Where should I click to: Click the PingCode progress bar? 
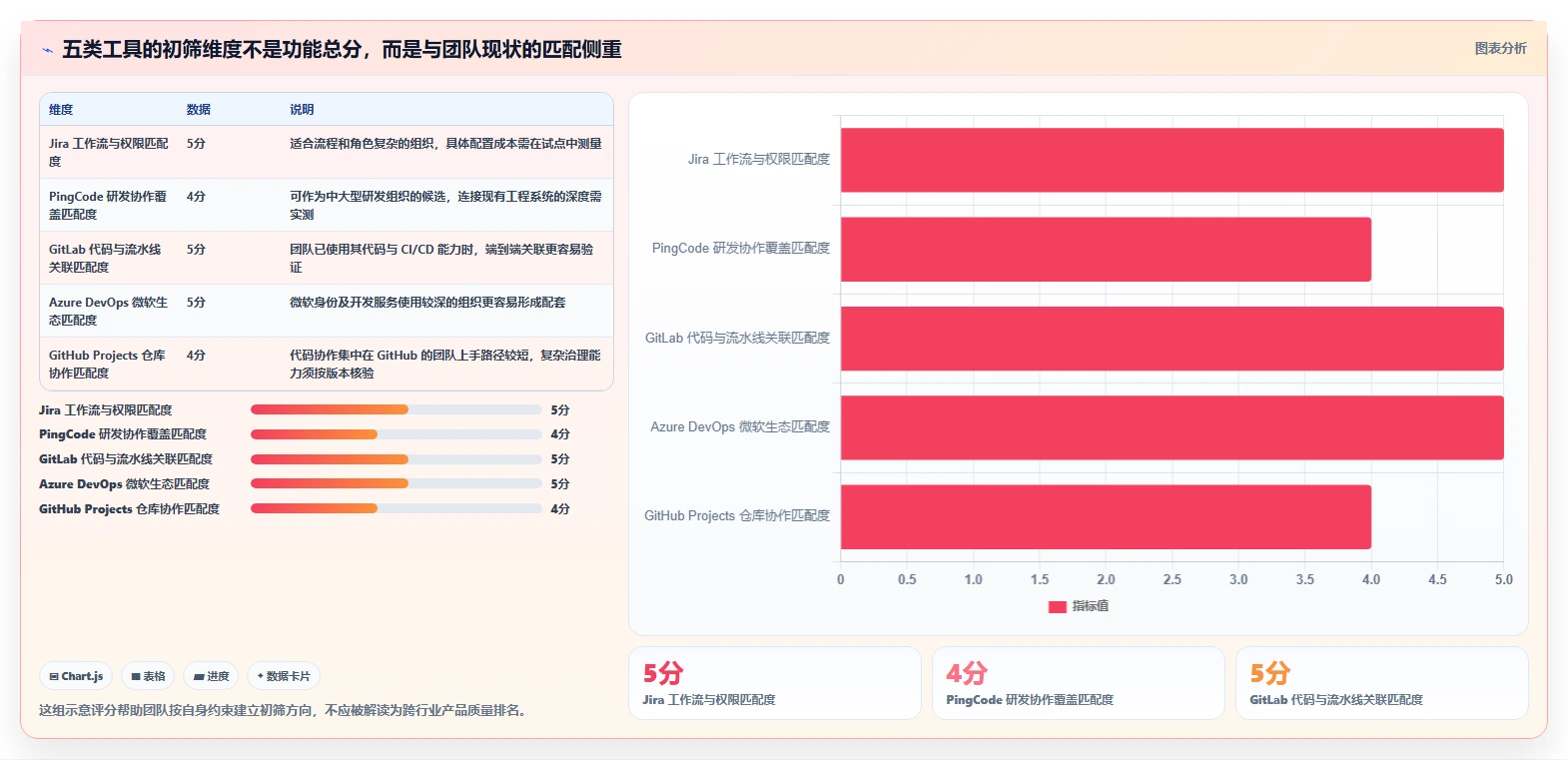[x=395, y=434]
